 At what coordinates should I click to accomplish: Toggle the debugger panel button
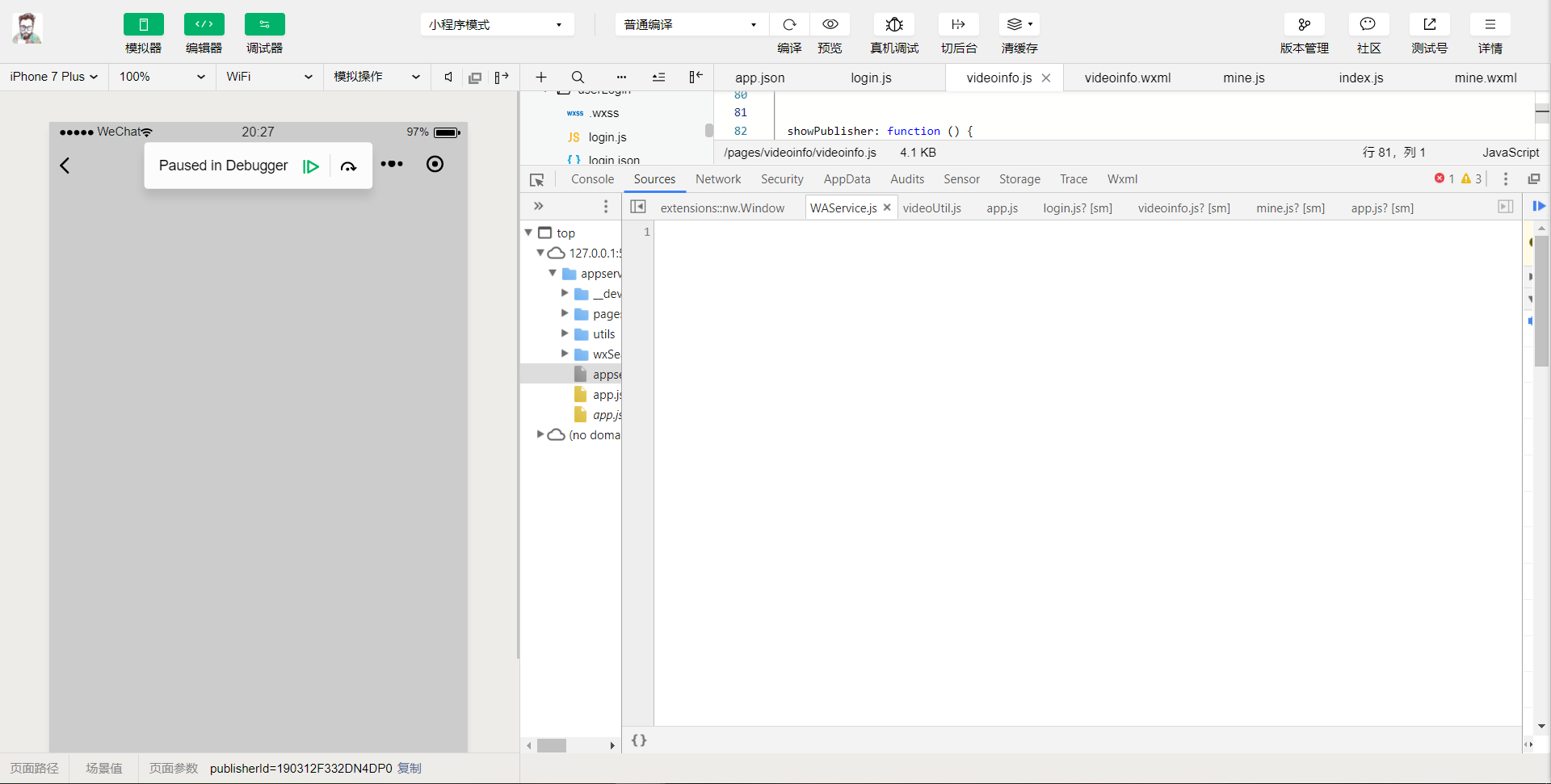coord(264,24)
